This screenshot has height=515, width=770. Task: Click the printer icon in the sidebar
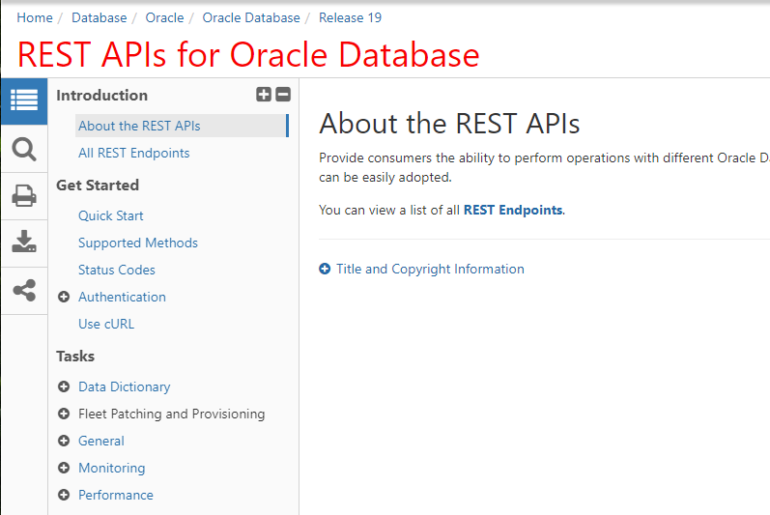24,196
